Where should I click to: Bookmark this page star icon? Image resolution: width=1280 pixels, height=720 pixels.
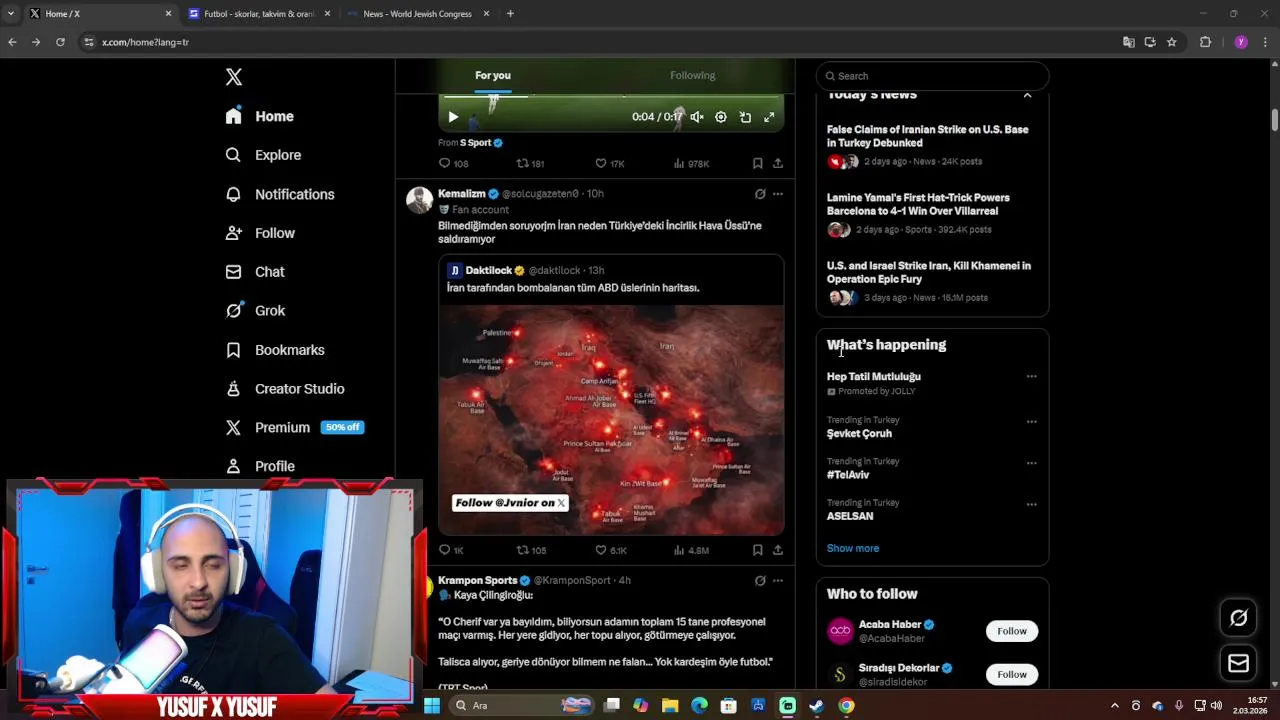coord(1172,42)
